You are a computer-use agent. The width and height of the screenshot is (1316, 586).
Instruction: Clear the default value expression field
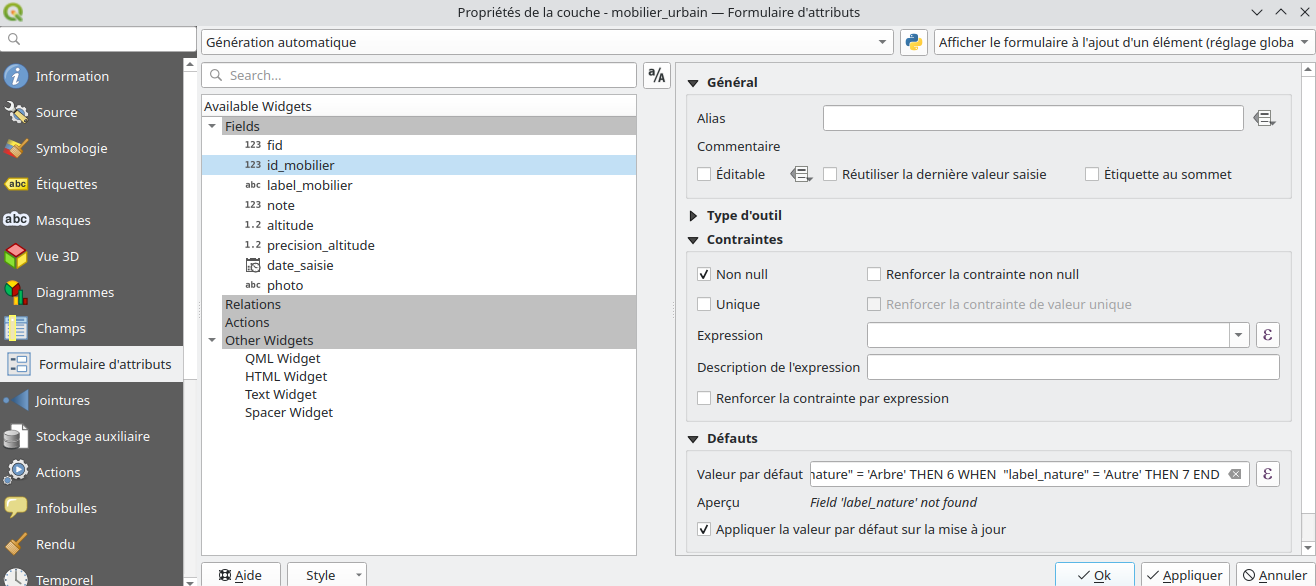pos(1235,474)
